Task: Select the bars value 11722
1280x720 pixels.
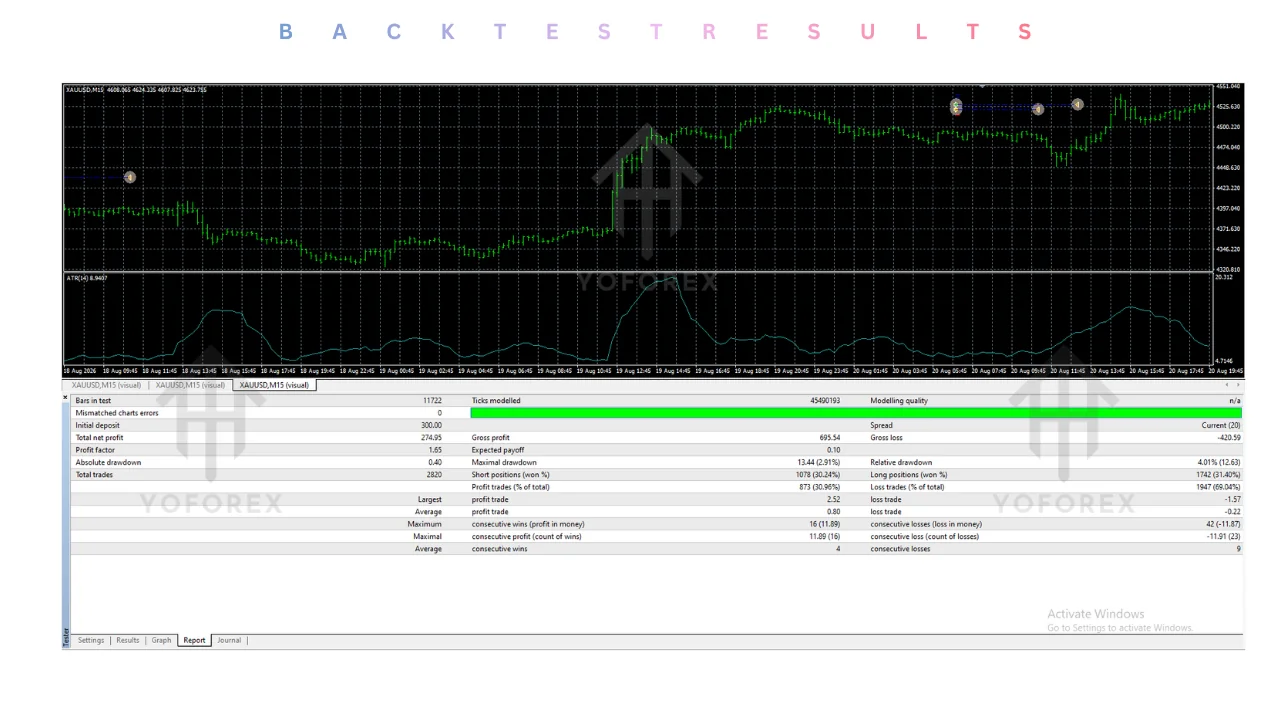Action: tap(432, 400)
